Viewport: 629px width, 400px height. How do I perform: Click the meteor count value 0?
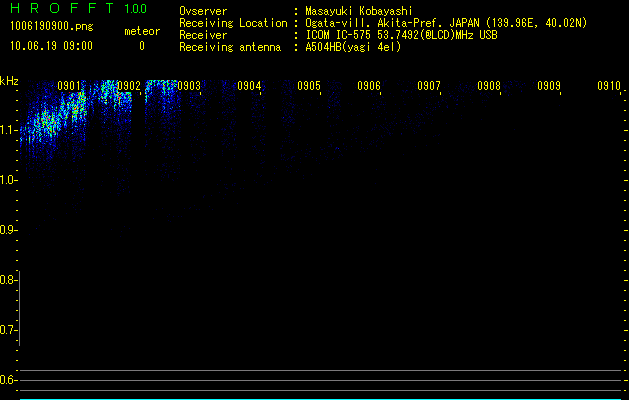[x=142, y=46]
